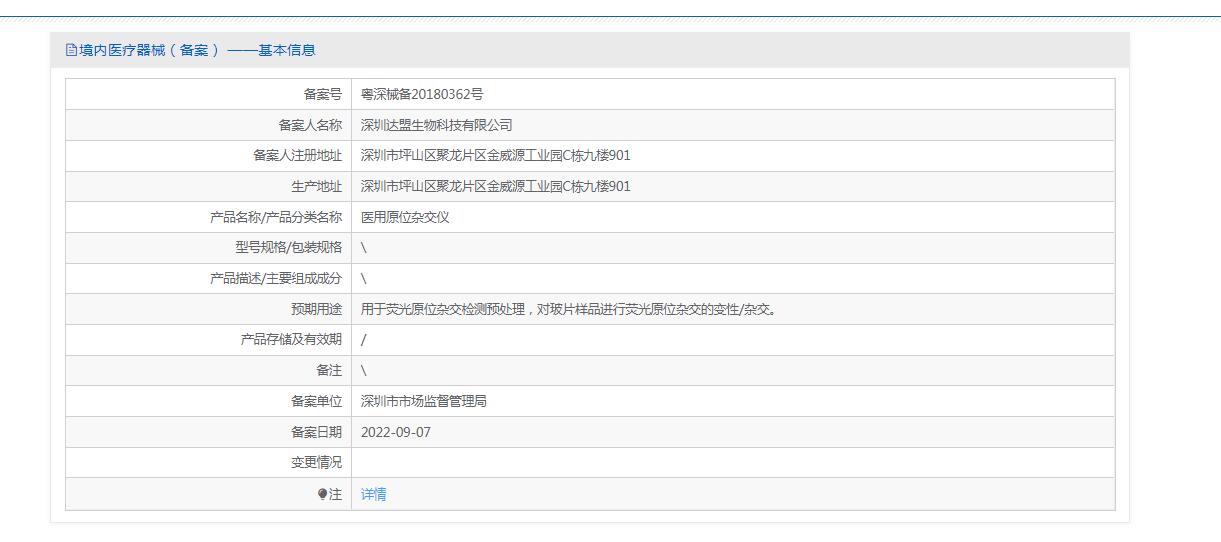
Task: Click the document icon before 境内医疗器械
Action: point(71,50)
